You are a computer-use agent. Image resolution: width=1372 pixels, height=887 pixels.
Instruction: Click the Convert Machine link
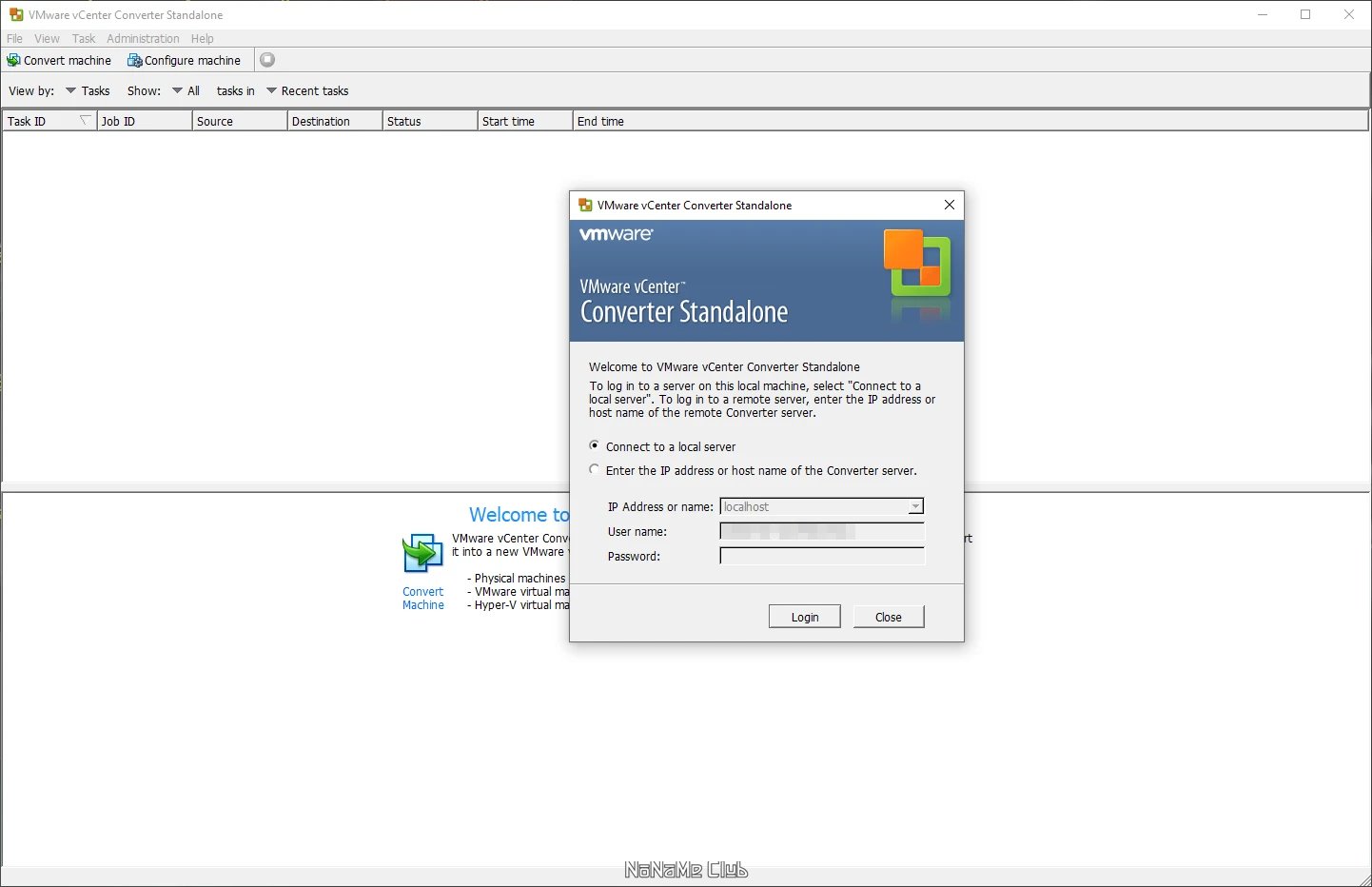(422, 598)
